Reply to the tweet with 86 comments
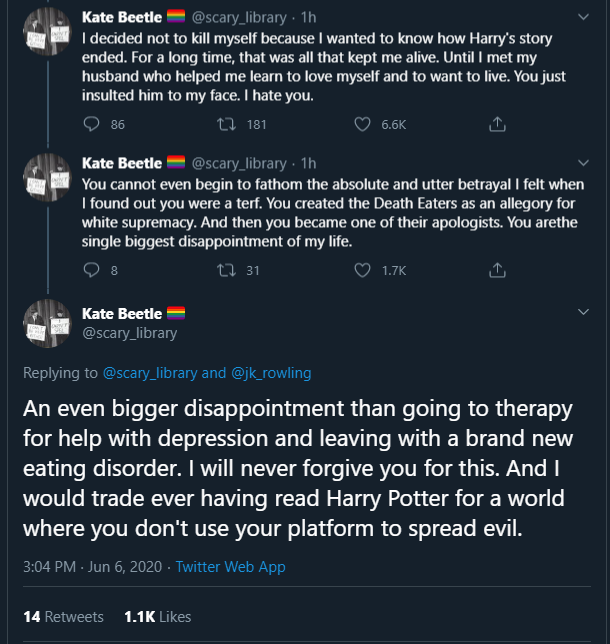Viewport: 610px width, 644px height. (x=91, y=124)
